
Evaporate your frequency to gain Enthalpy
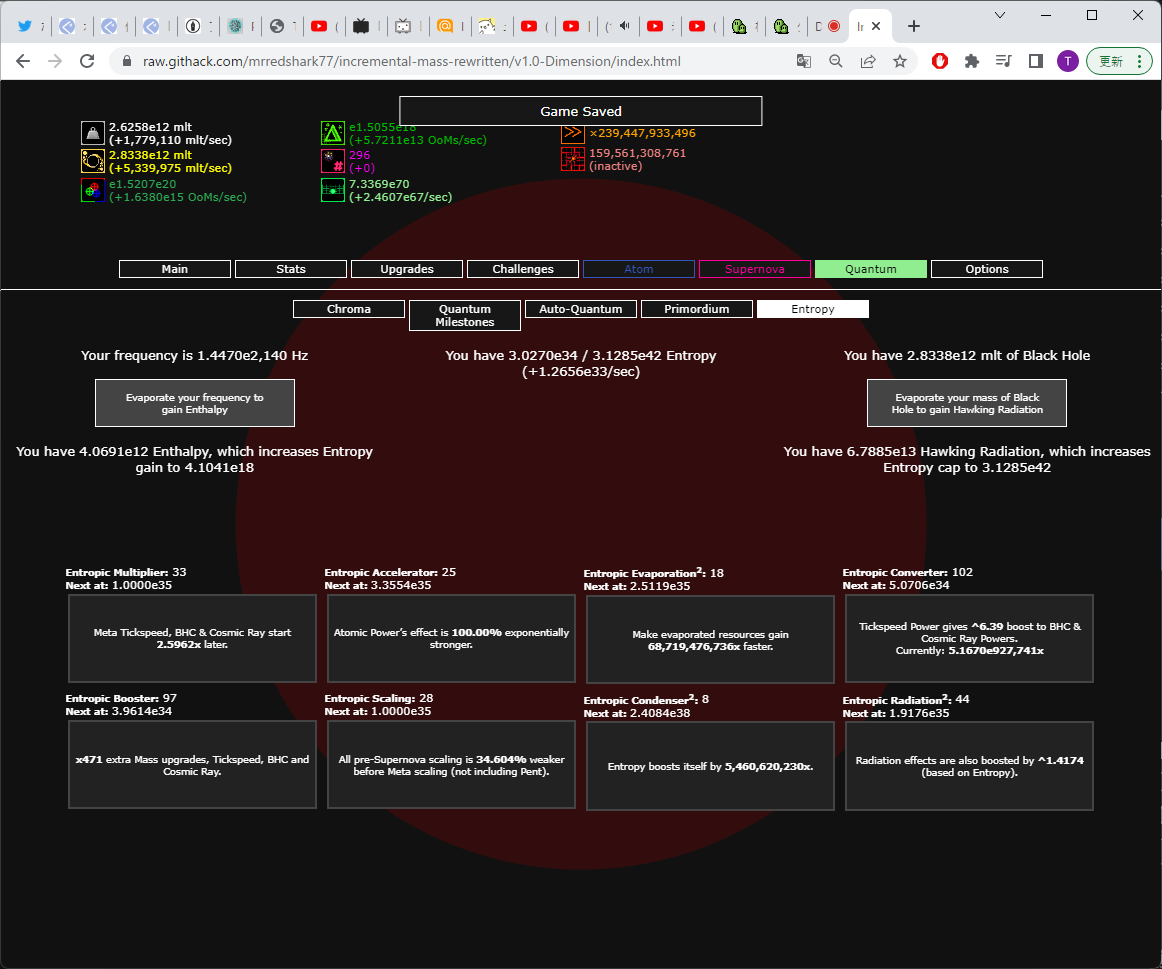click(x=195, y=403)
